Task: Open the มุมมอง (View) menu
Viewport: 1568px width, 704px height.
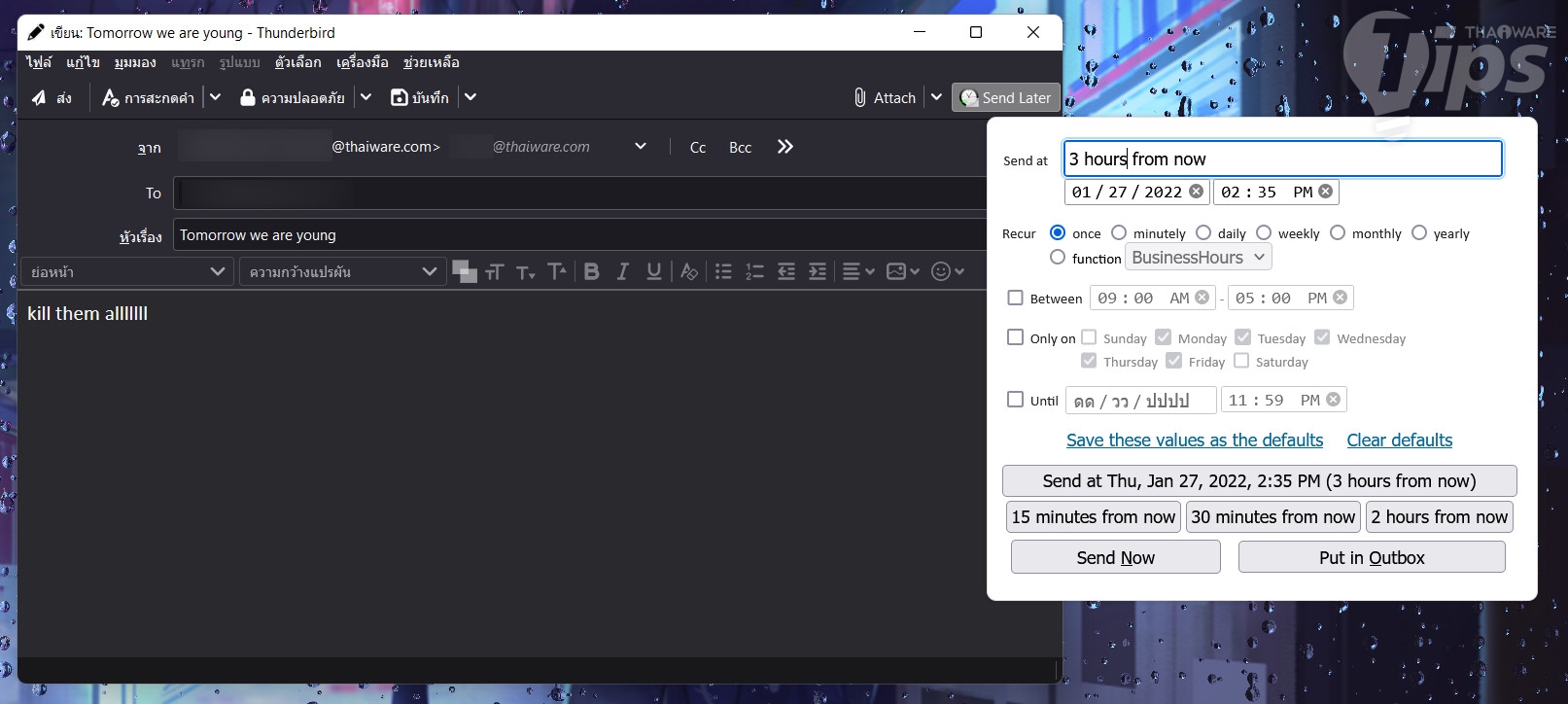Action: 135,62
